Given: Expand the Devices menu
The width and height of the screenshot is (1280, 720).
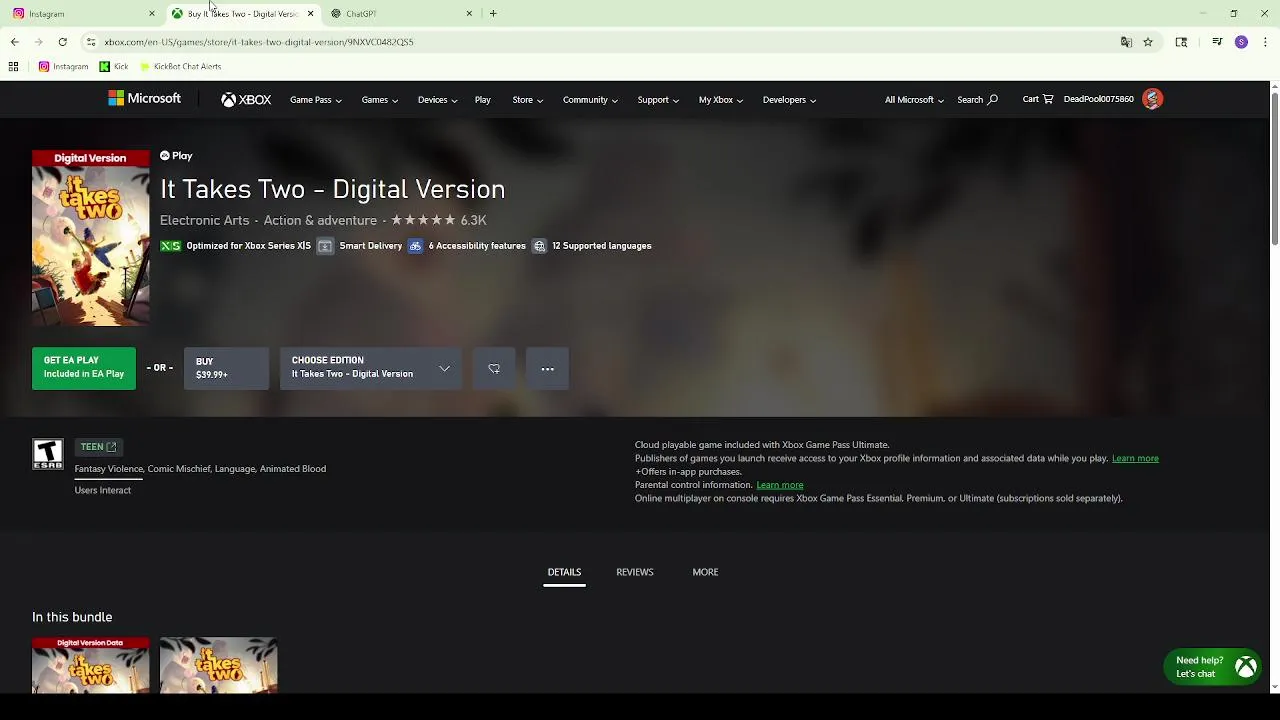Looking at the screenshot, I should [438, 100].
